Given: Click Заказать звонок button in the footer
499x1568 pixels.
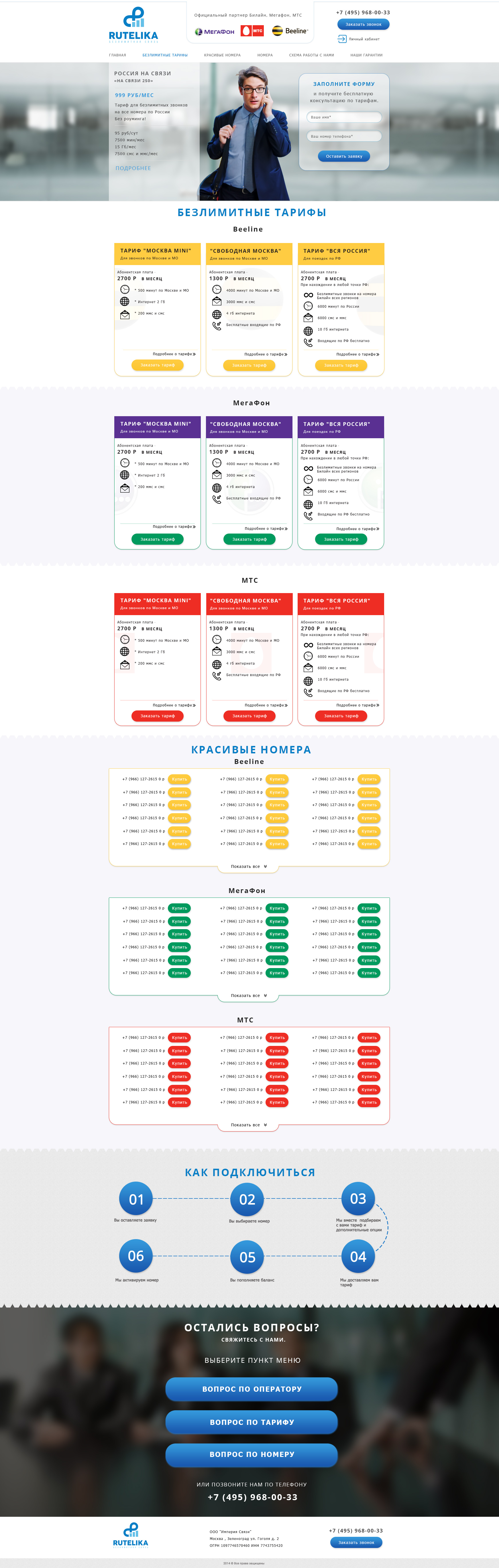Looking at the screenshot, I should 356,1543.
